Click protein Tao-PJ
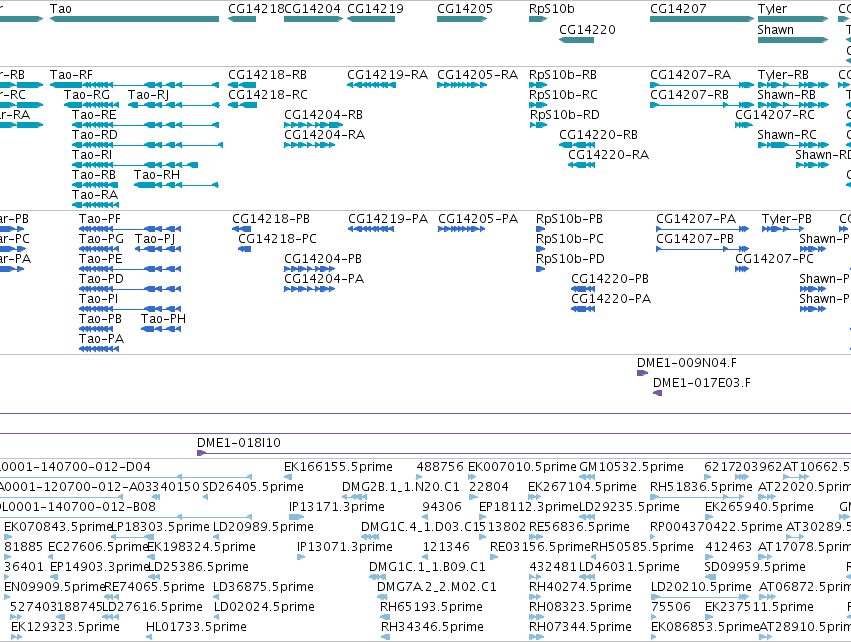 click(157, 249)
